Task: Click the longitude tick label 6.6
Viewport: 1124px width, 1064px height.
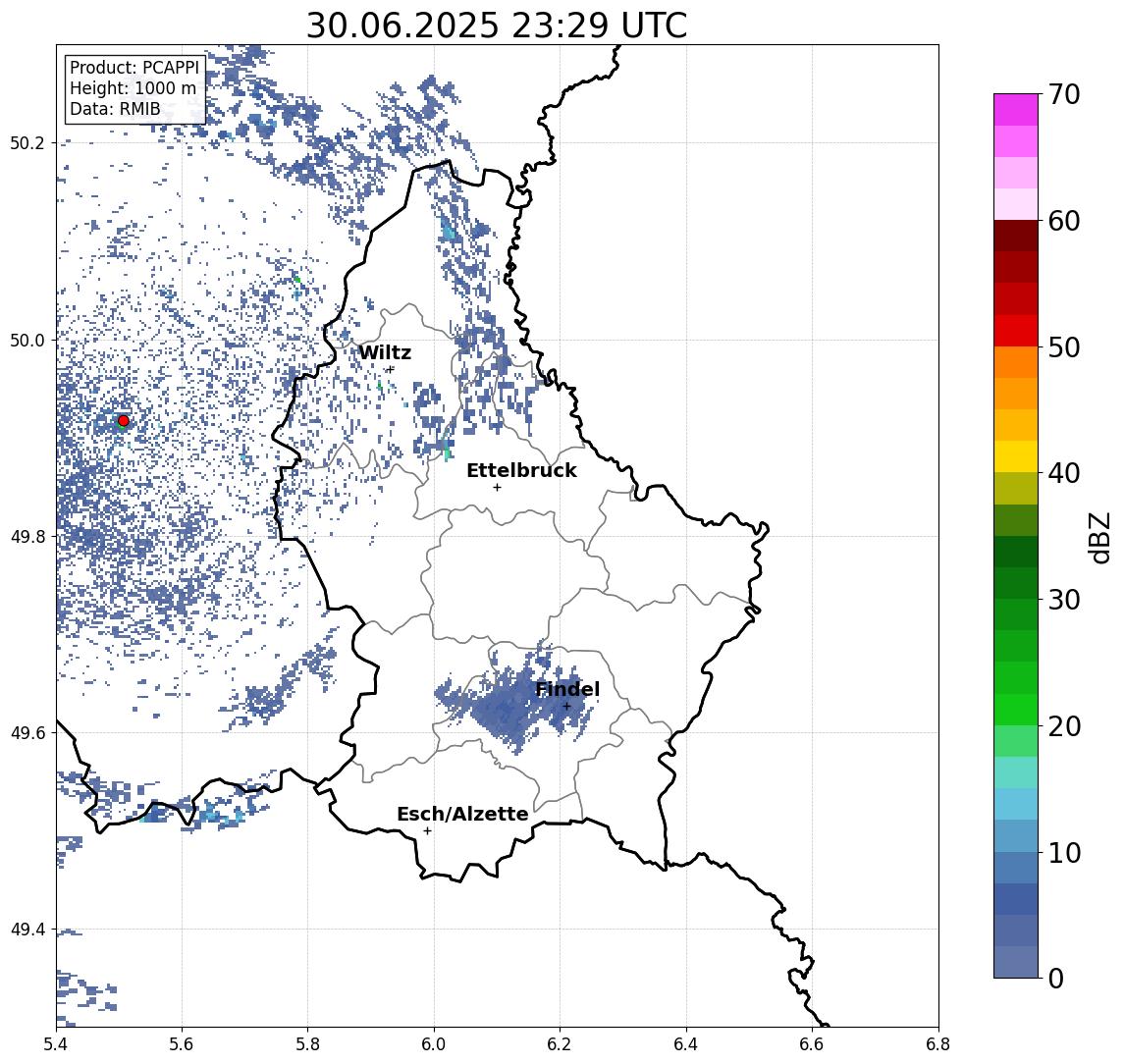Action: (x=812, y=1044)
